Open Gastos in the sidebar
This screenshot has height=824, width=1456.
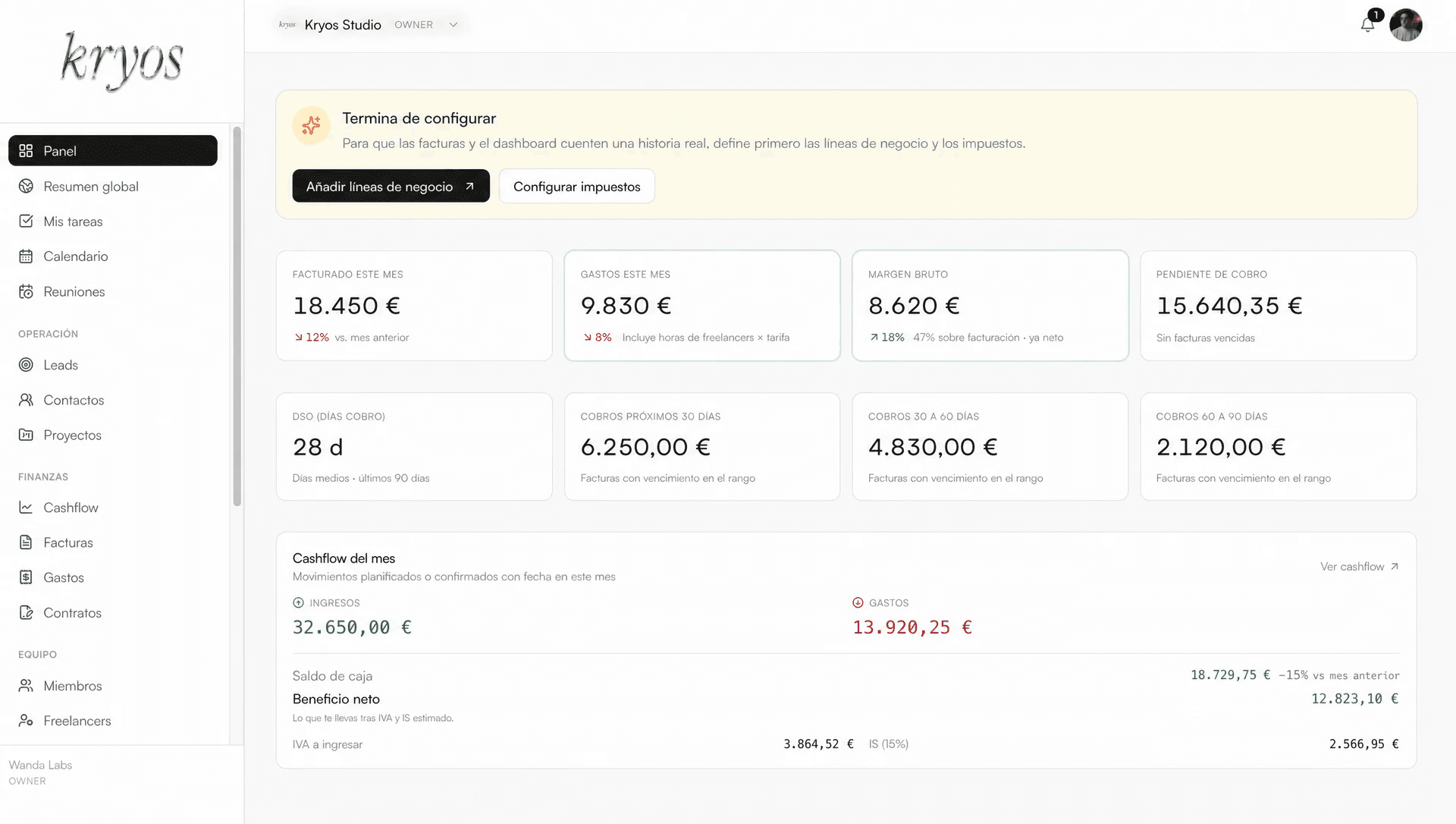[x=113, y=577]
